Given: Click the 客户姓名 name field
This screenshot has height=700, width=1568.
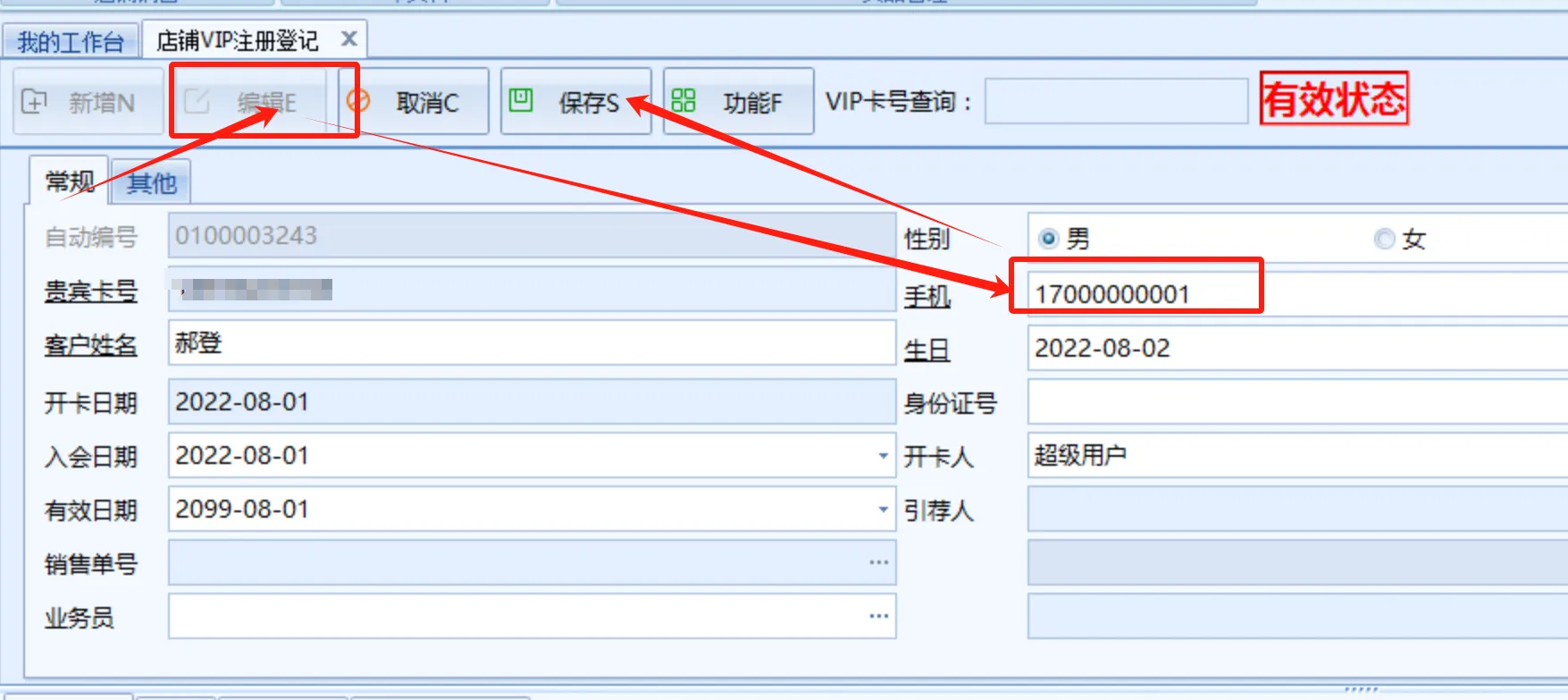Looking at the screenshot, I should pyautogui.click(x=531, y=343).
